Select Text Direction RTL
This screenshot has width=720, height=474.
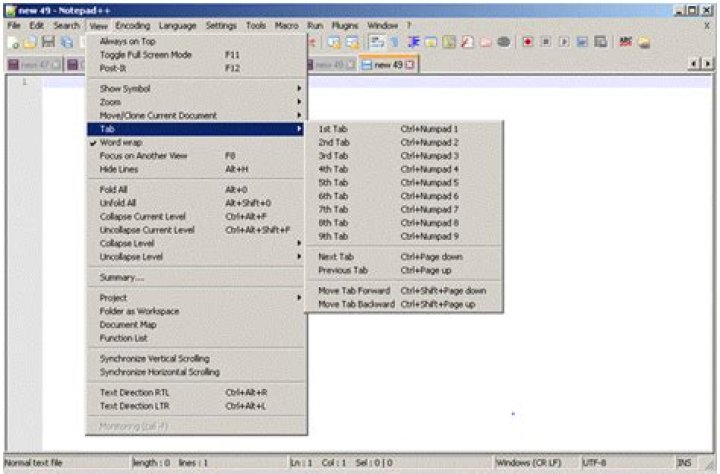pos(197,393)
